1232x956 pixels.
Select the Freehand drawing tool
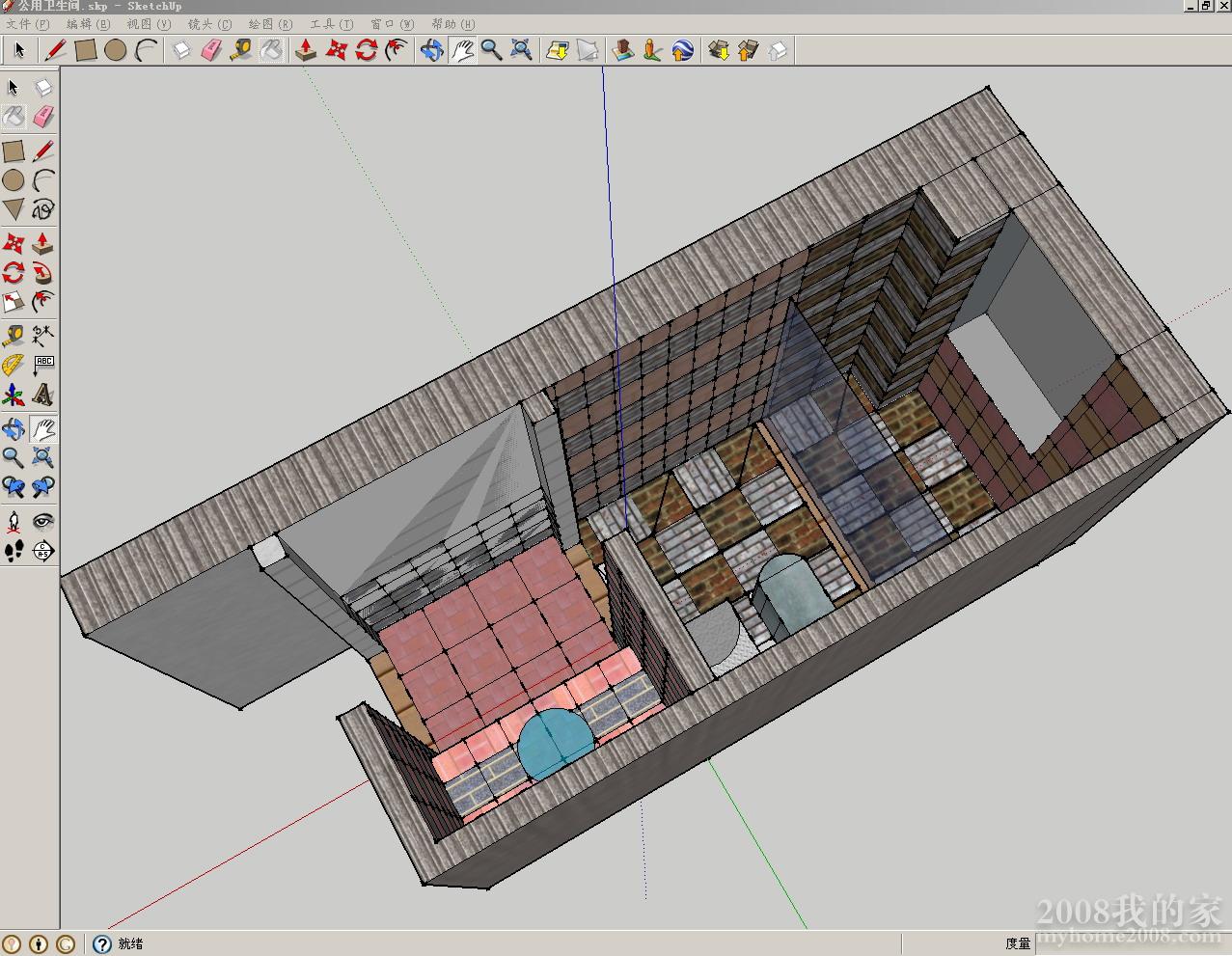click(x=42, y=209)
